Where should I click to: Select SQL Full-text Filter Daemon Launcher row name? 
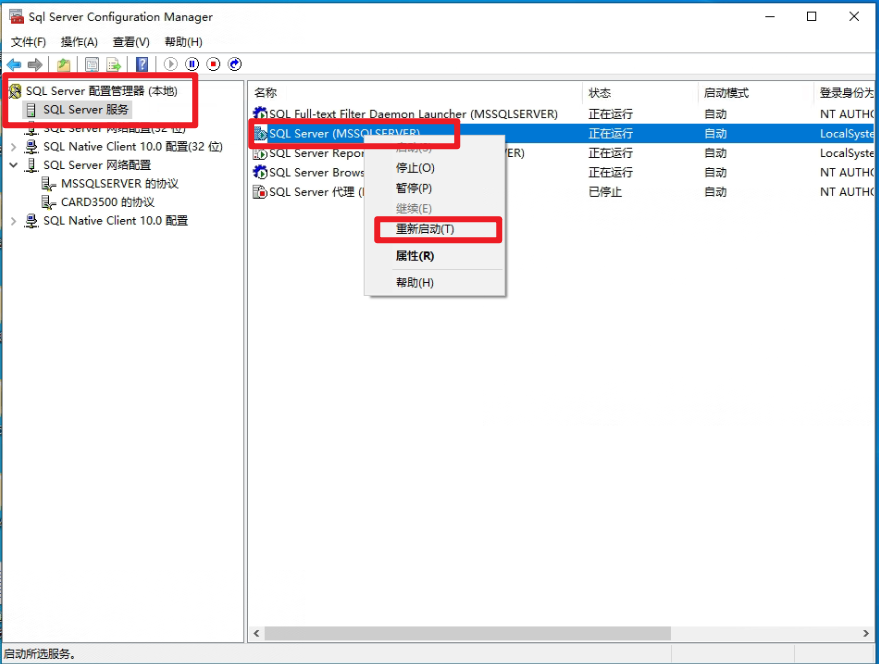[413, 114]
